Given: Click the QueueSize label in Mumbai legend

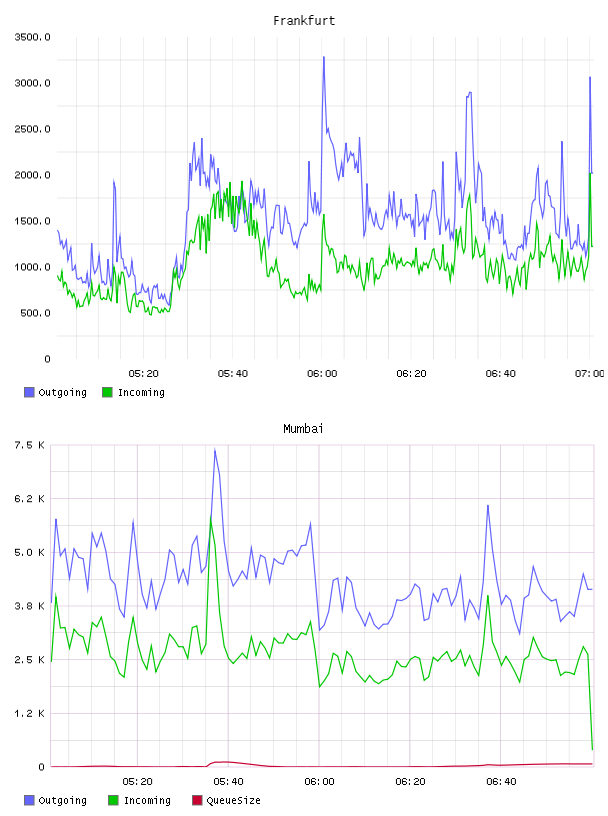Looking at the screenshot, I should coord(234,800).
